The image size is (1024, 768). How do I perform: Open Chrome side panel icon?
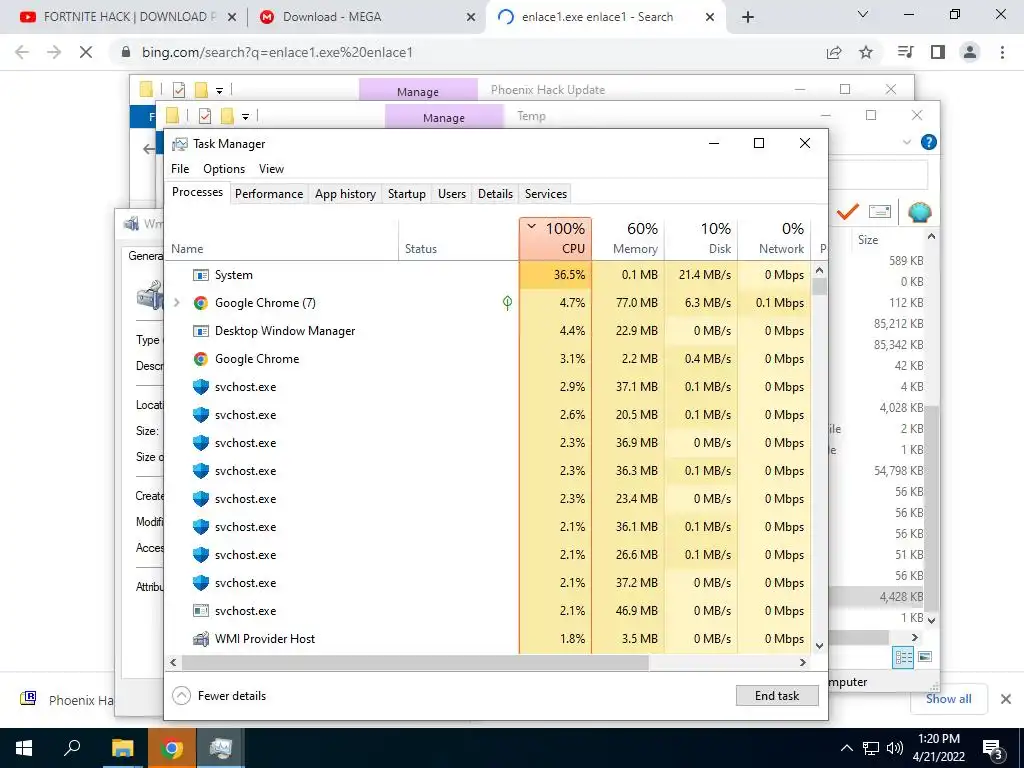[938, 52]
